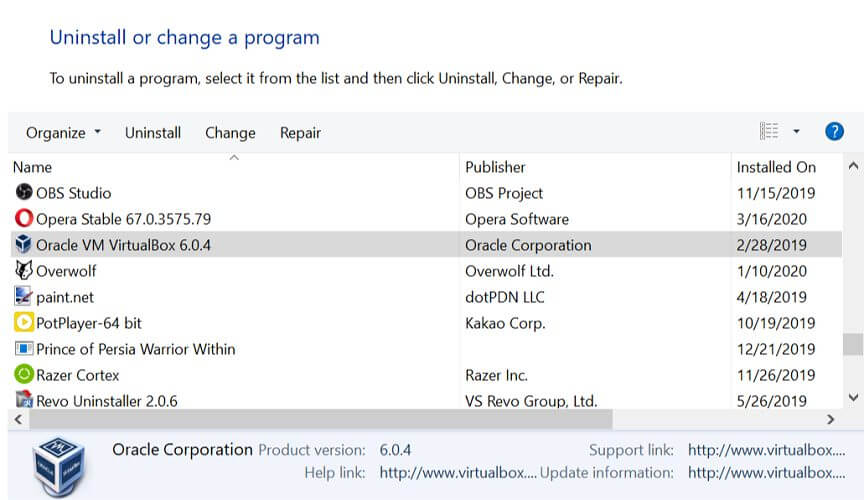
Task: Click product version 6.0.4 value
Action: [395, 450]
